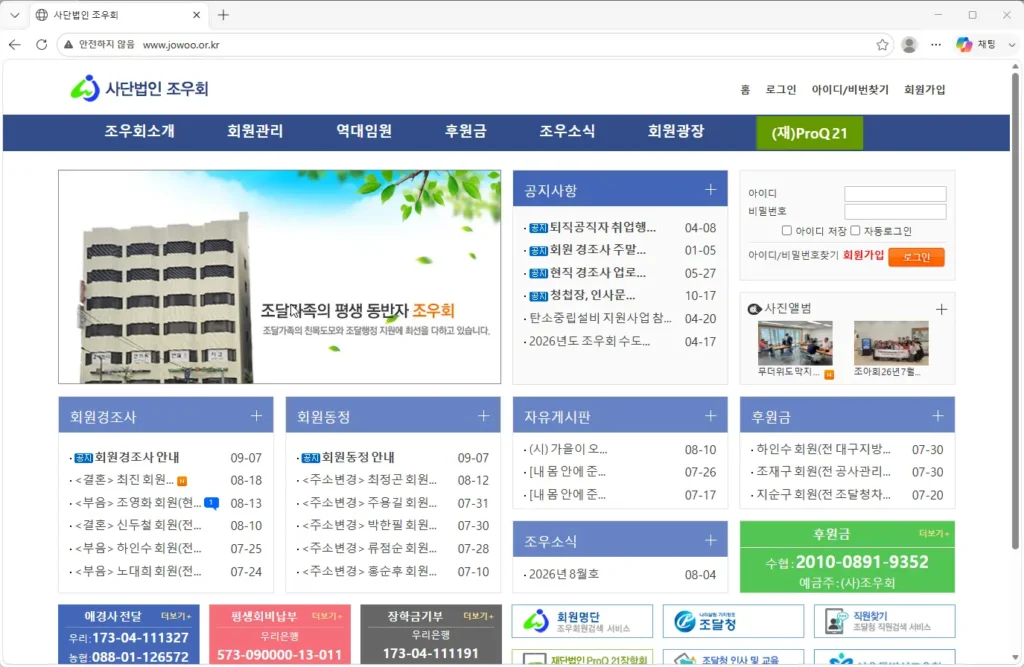The width and height of the screenshot is (1024, 667).
Task: Open 더보기+ on the green 후원금 banner
Action: tap(934, 534)
